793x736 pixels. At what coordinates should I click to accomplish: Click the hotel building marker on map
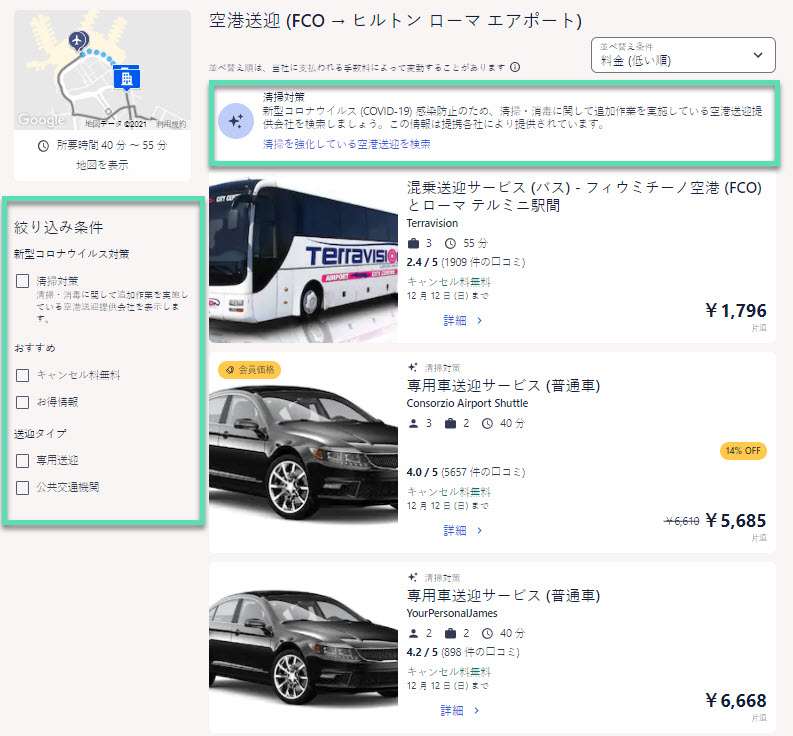pyautogui.click(x=126, y=78)
